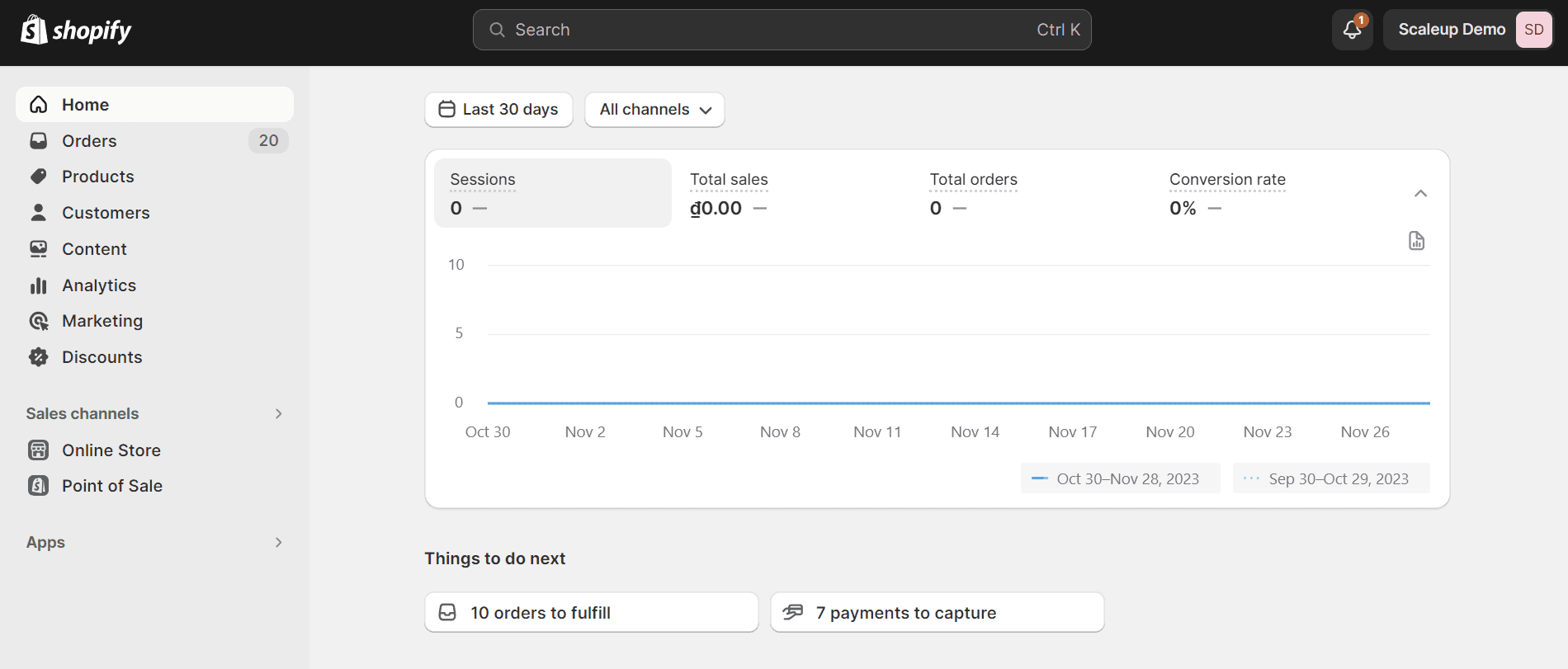Select the Conversion rate metric tab
This screenshot has width=1568, height=669.
coord(1273,193)
